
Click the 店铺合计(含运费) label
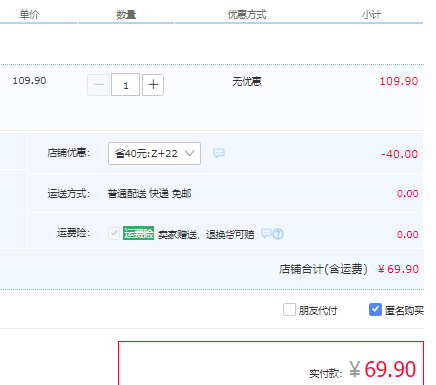(x=323, y=269)
